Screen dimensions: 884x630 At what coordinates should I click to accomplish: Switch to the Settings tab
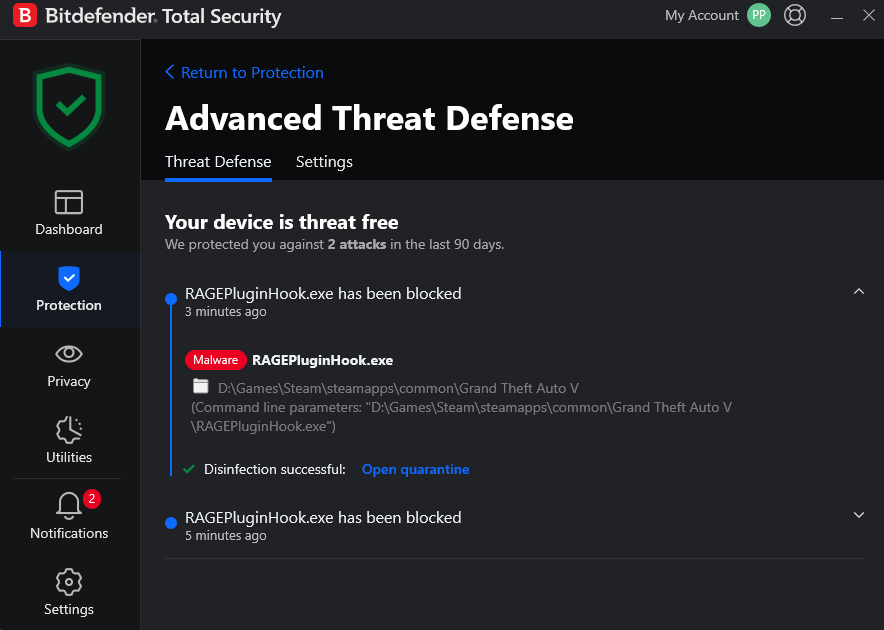(324, 162)
